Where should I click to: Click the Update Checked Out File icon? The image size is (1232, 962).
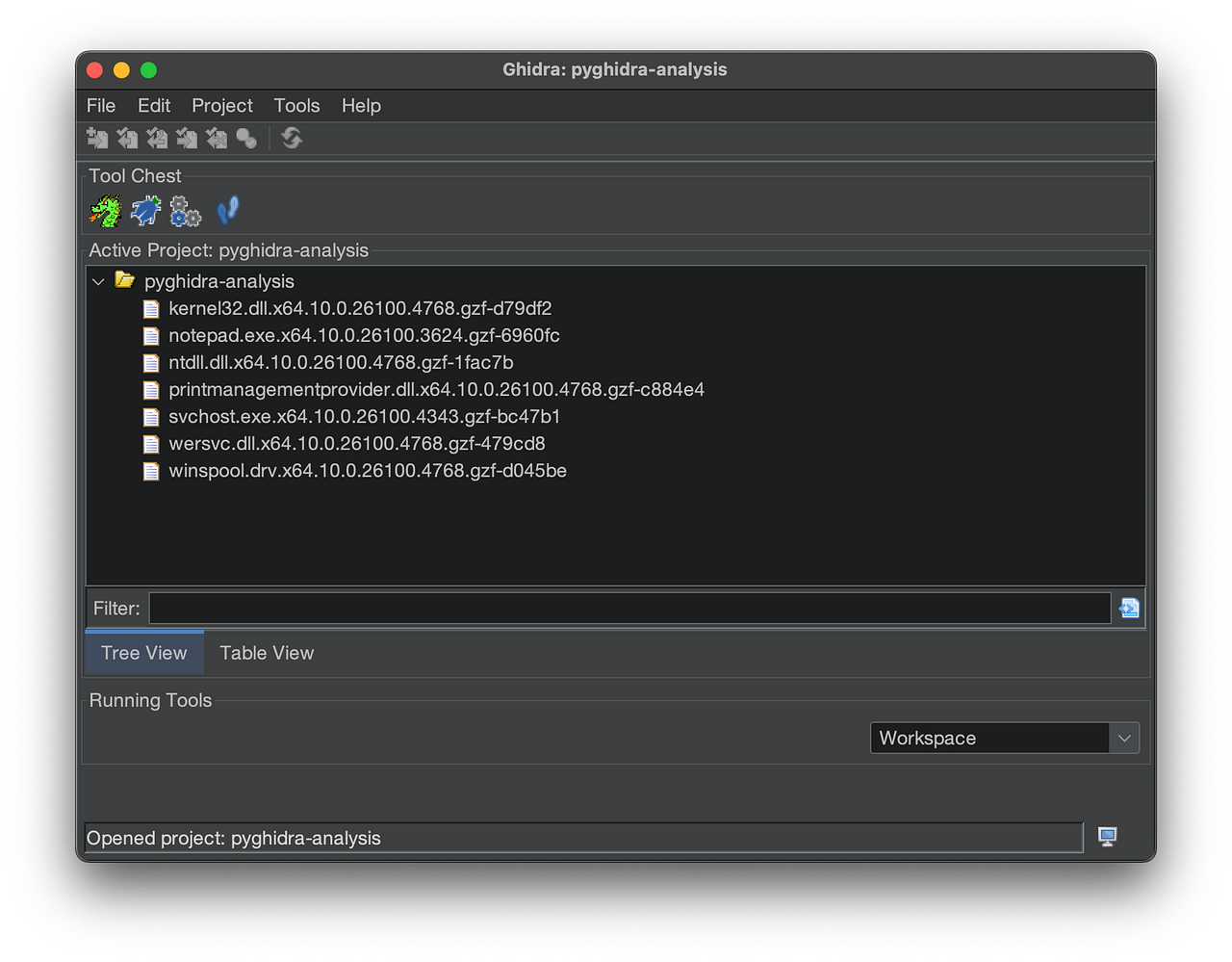pyautogui.click(x=157, y=139)
